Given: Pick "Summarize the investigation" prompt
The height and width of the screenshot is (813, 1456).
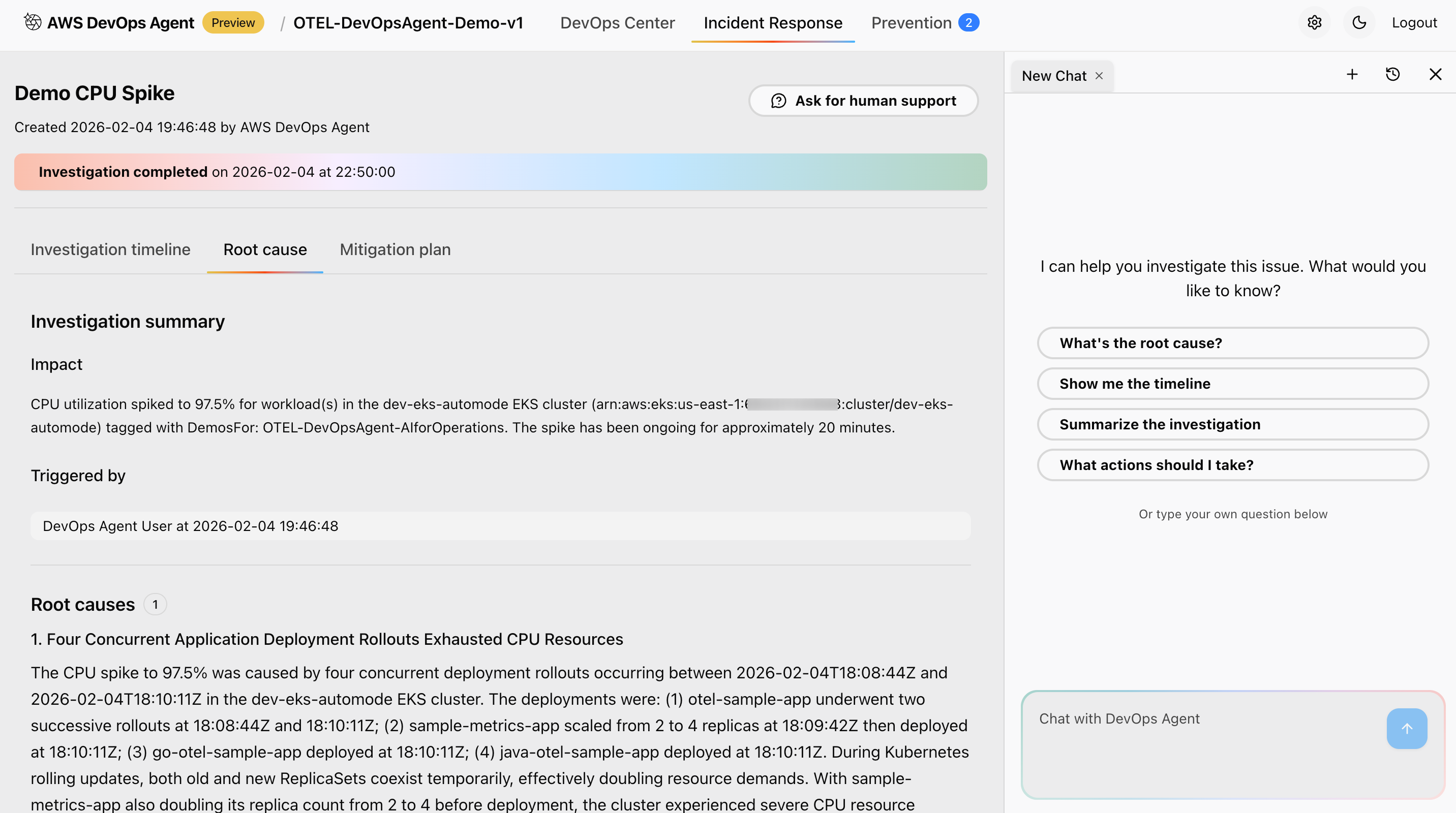Looking at the screenshot, I should pos(1232,424).
